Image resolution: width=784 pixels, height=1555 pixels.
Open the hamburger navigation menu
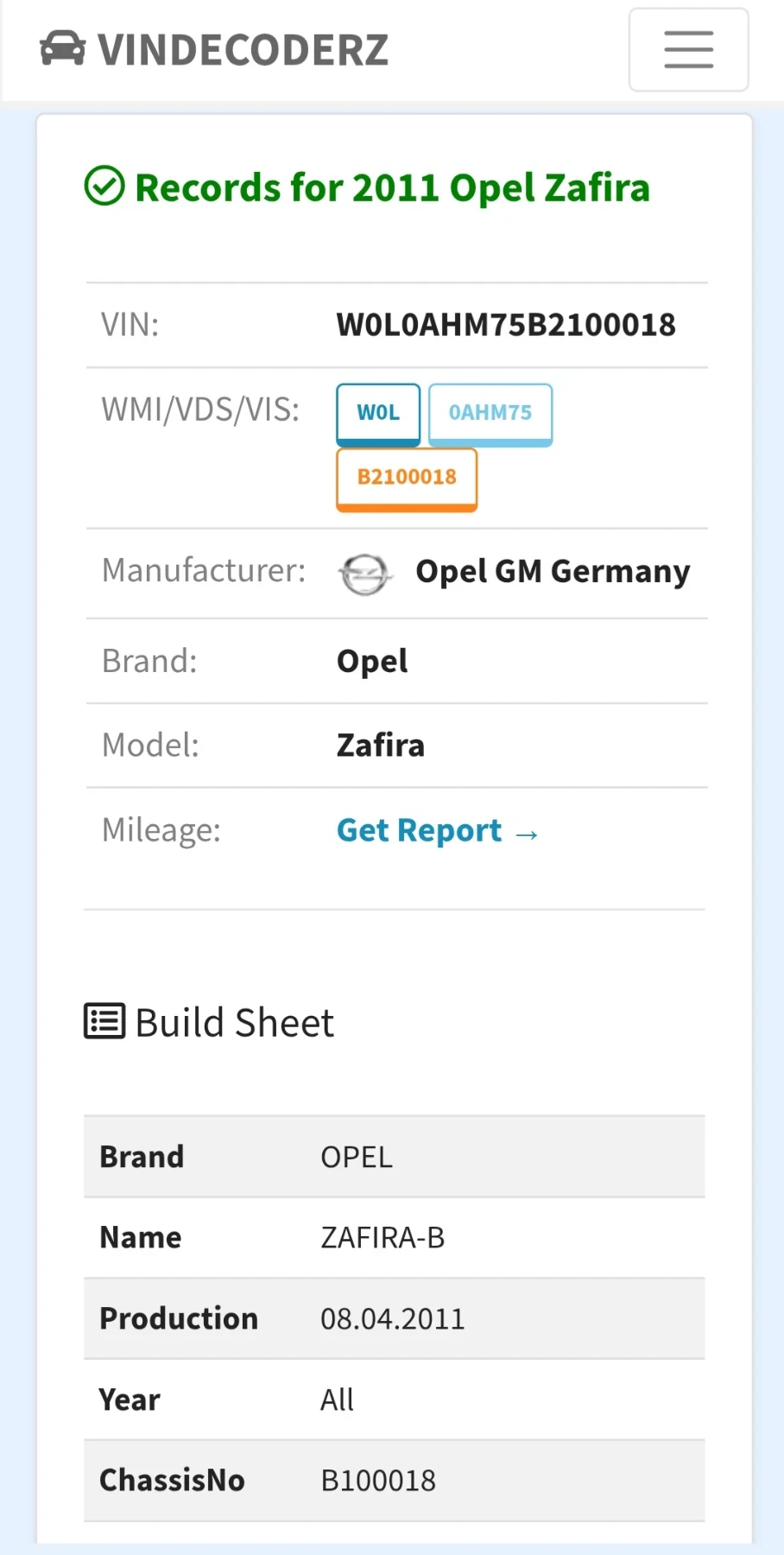688,49
